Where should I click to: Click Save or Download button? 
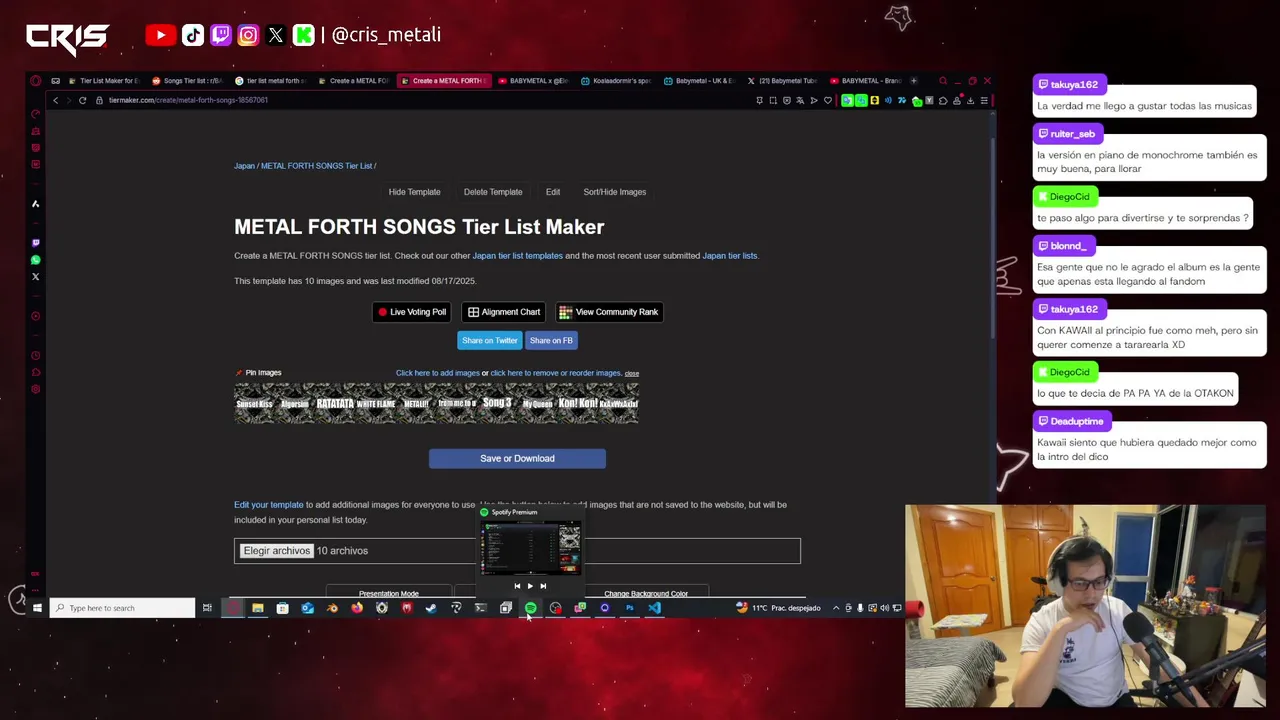pos(517,458)
